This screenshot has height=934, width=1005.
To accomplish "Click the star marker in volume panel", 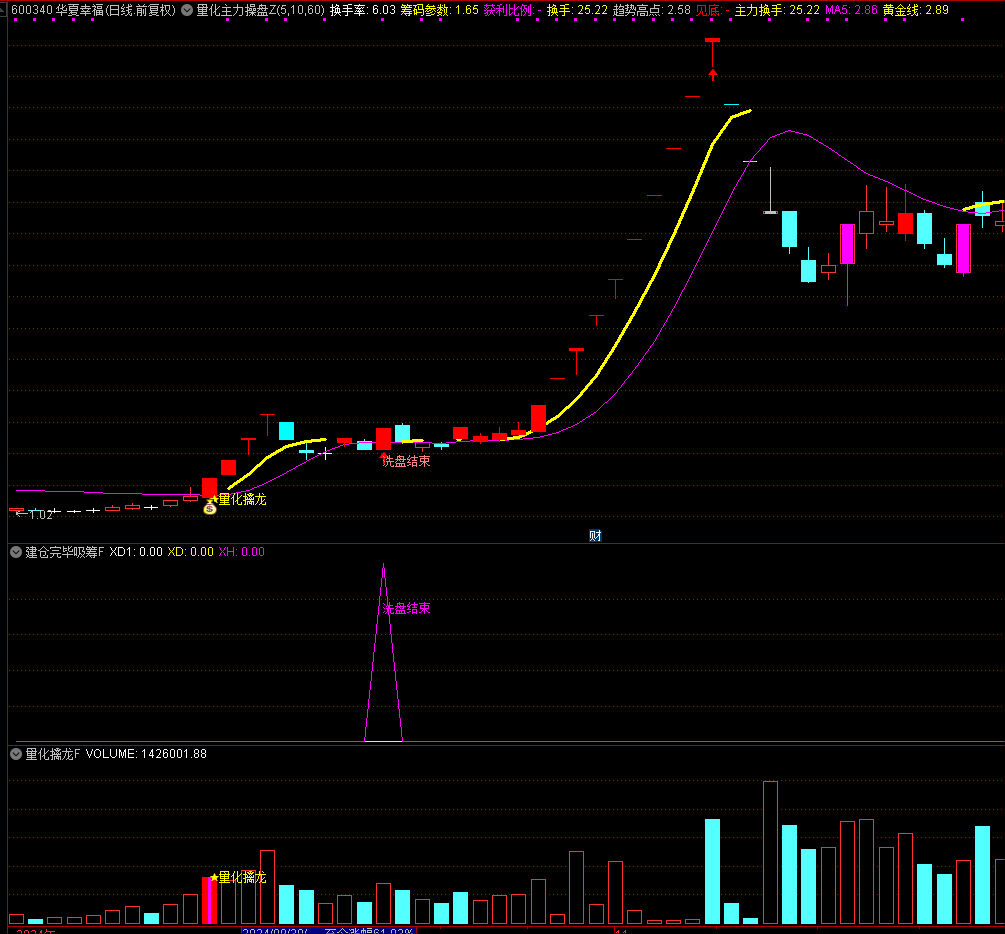I will click(213, 877).
